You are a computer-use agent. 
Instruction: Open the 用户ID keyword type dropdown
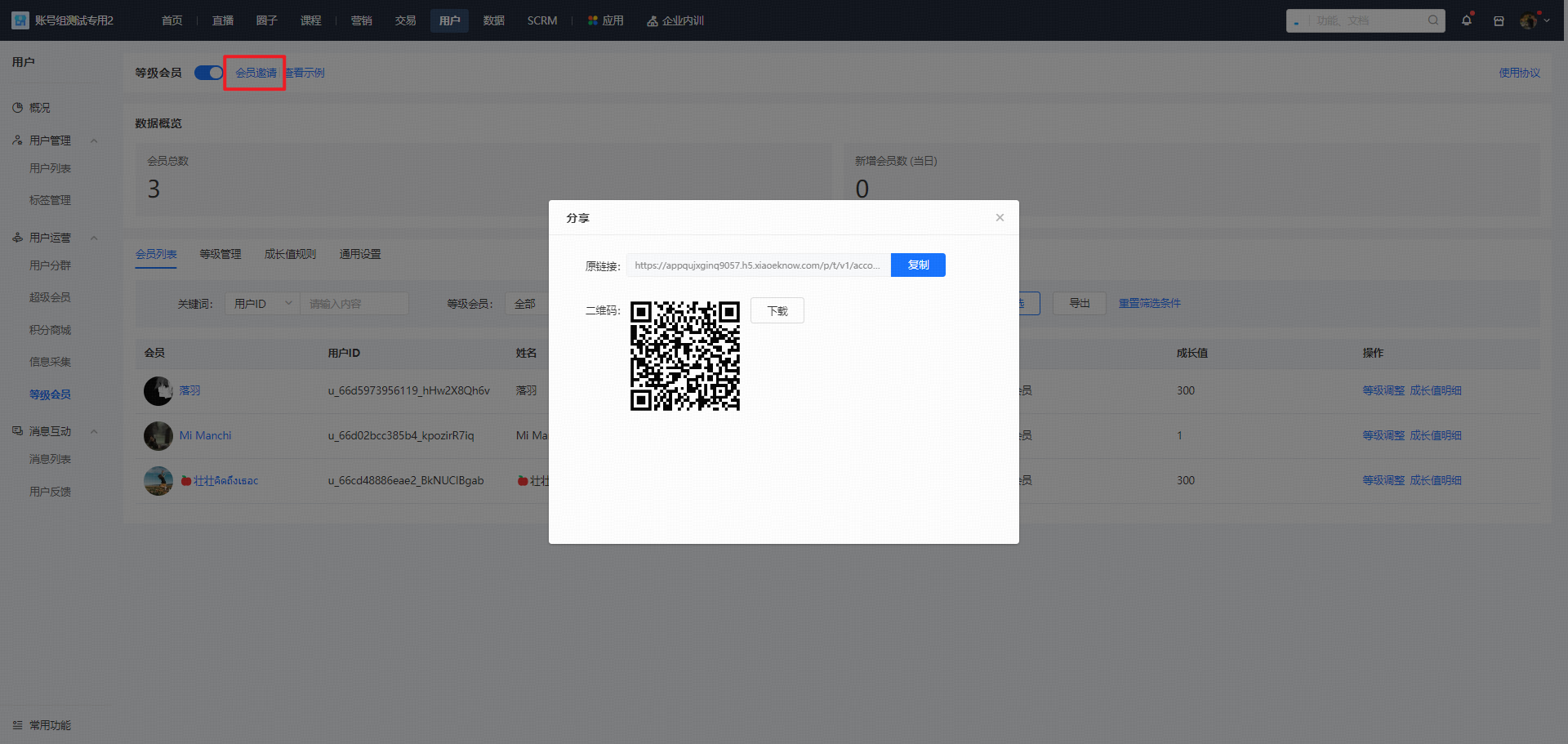(262, 304)
